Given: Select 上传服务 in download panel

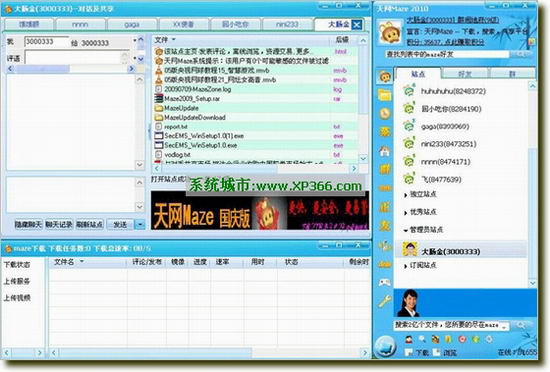Looking at the screenshot, I should tap(17, 281).
